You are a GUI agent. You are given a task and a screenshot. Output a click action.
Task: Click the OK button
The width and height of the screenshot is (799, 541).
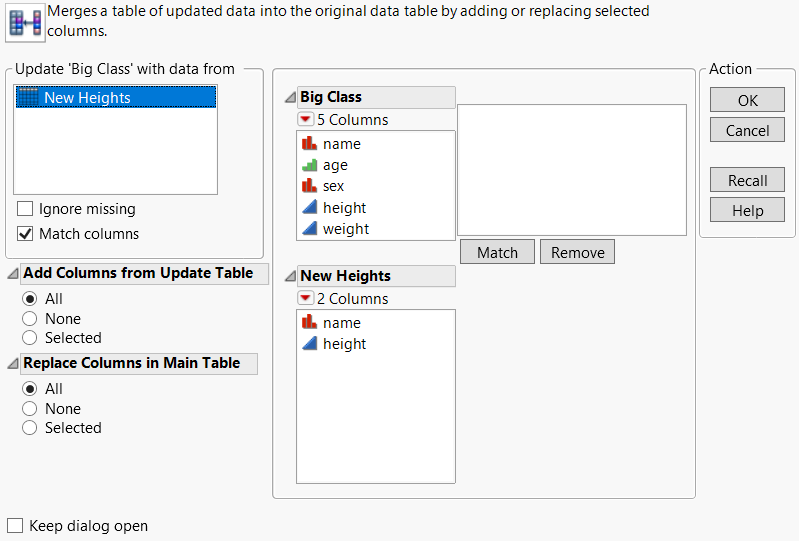click(747, 101)
